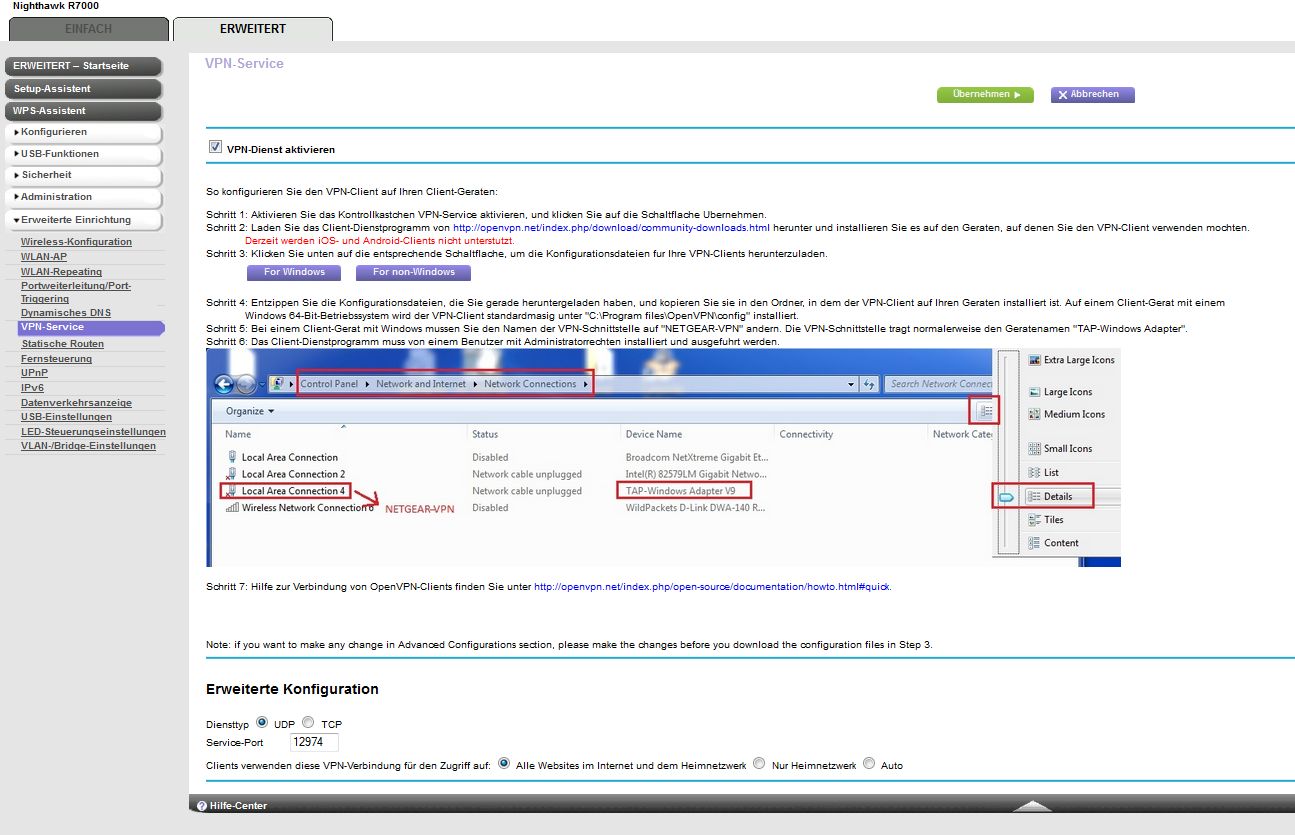Open Fernsteuerung settings
Screen dimensions: 1295x835
coord(56,359)
